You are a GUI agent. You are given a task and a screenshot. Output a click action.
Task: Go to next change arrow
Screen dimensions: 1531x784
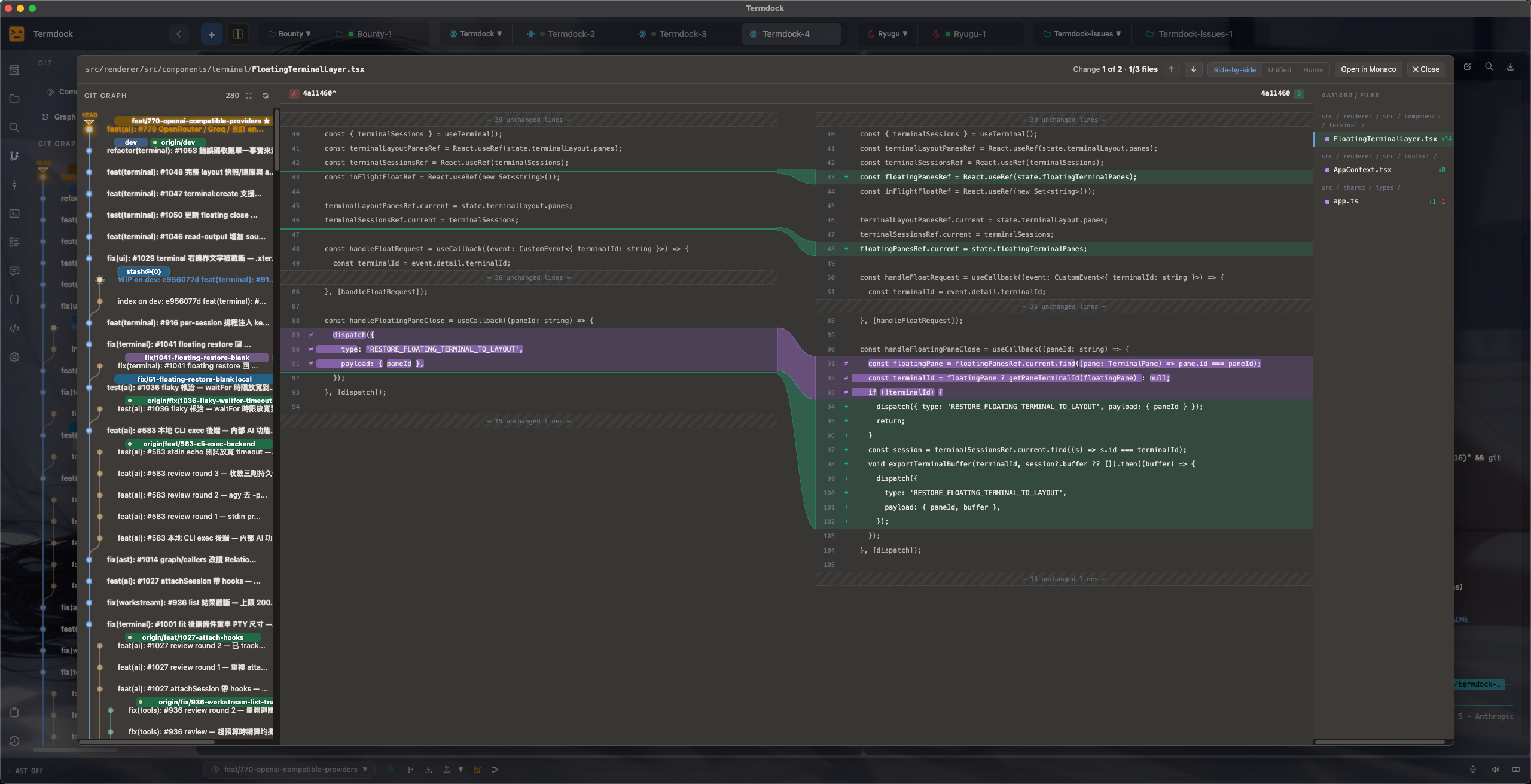[1194, 69]
